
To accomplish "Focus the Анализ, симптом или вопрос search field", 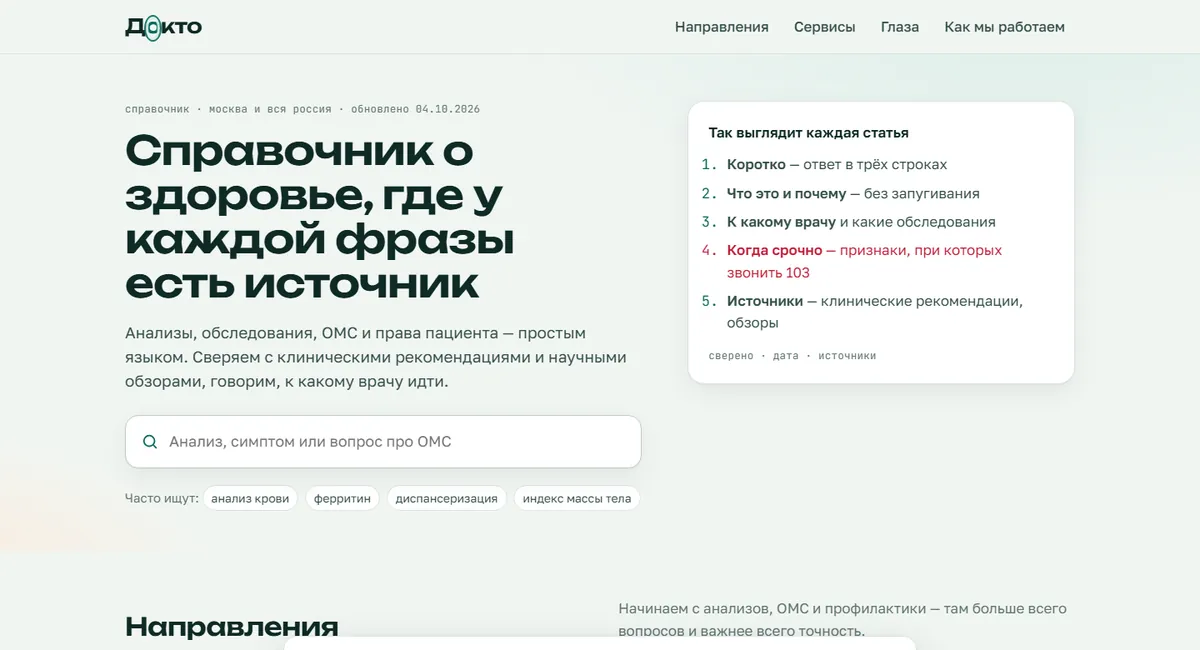I will tap(383, 442).
